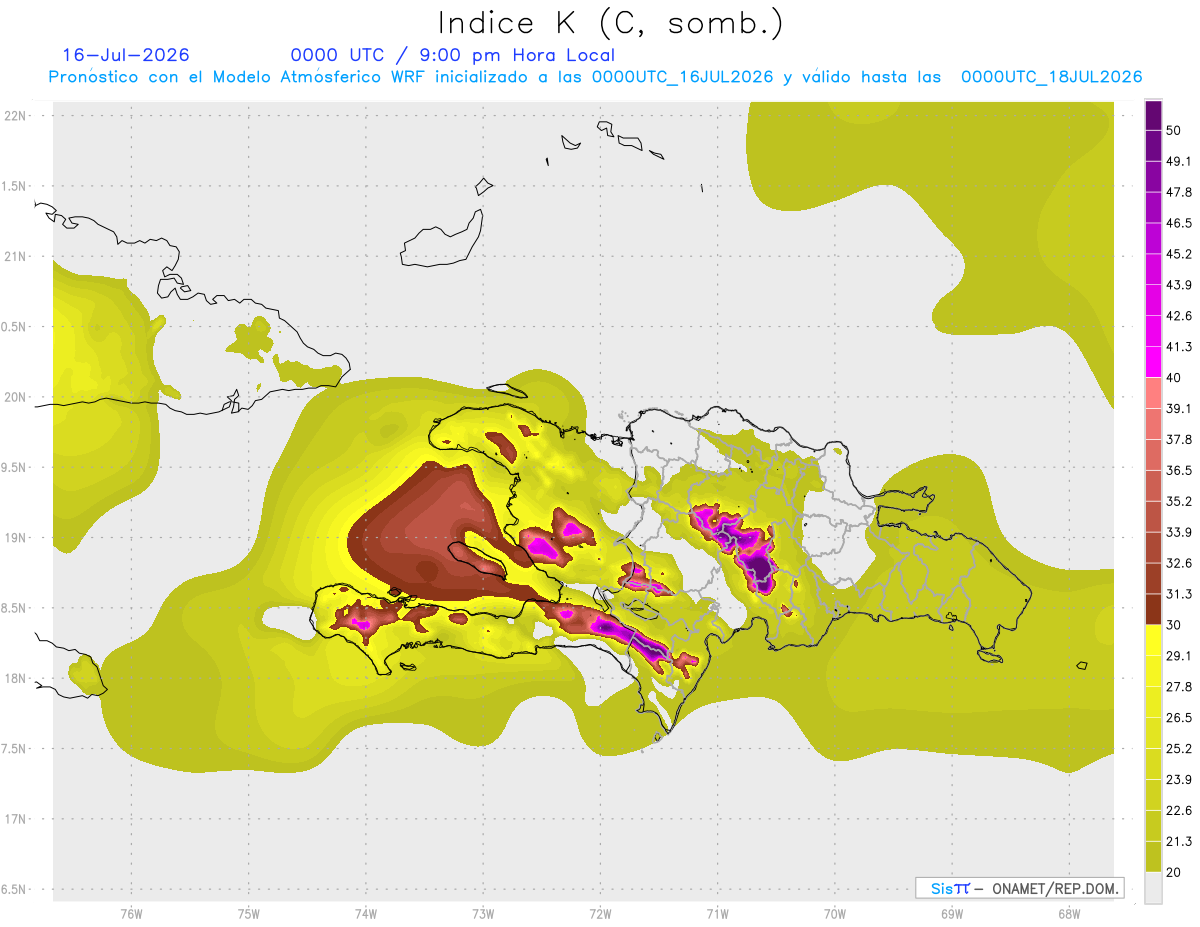Click the "50" value on the color scale
Viewport: 1200px width, 927px height.
pos(1175,130)
